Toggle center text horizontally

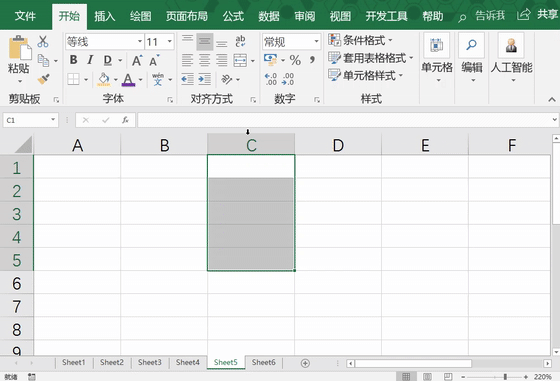[205, 60]
